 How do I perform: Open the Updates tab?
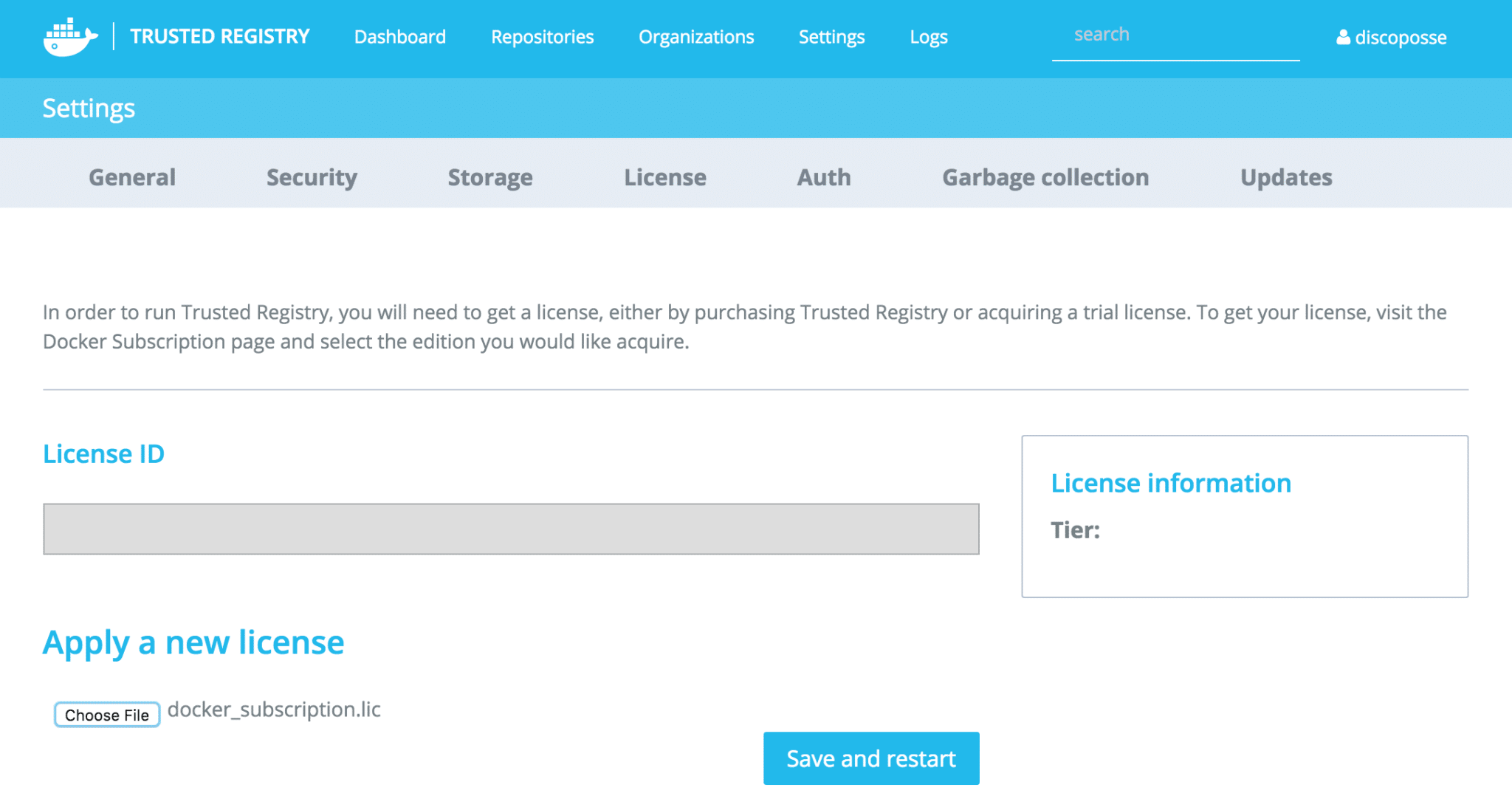point(1285,177)
